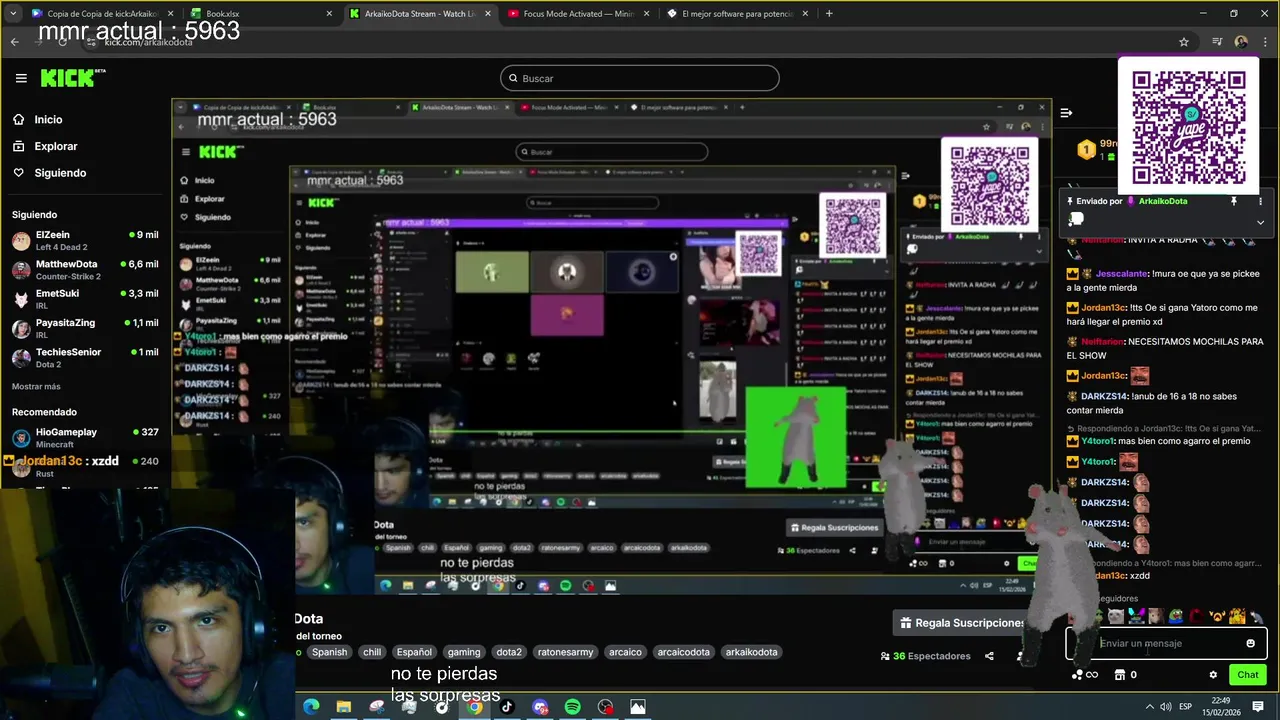Select the arkaikodota tag
1280x720 pixels.
pos(751,652)
